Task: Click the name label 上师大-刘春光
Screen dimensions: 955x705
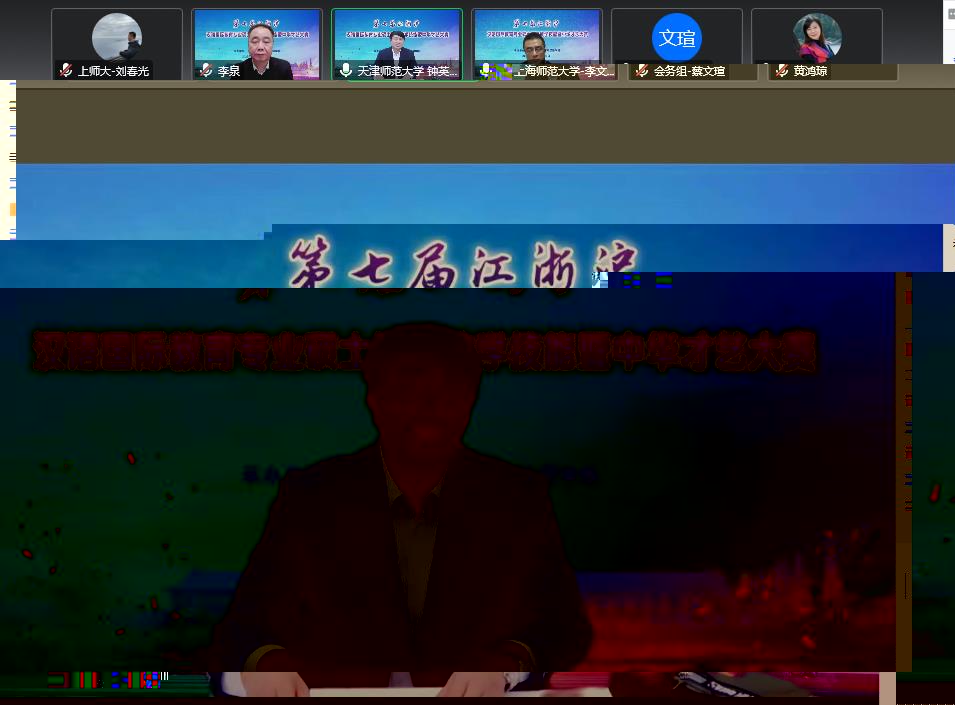Action: coord(113,71)
